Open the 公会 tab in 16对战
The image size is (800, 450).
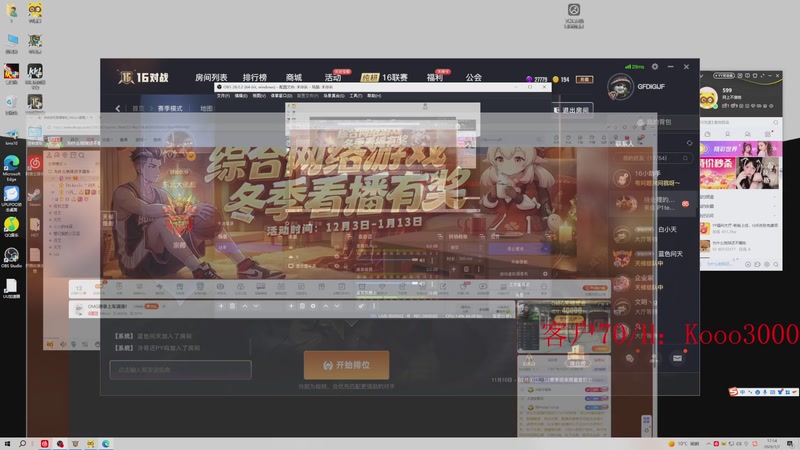click(473, 78)
